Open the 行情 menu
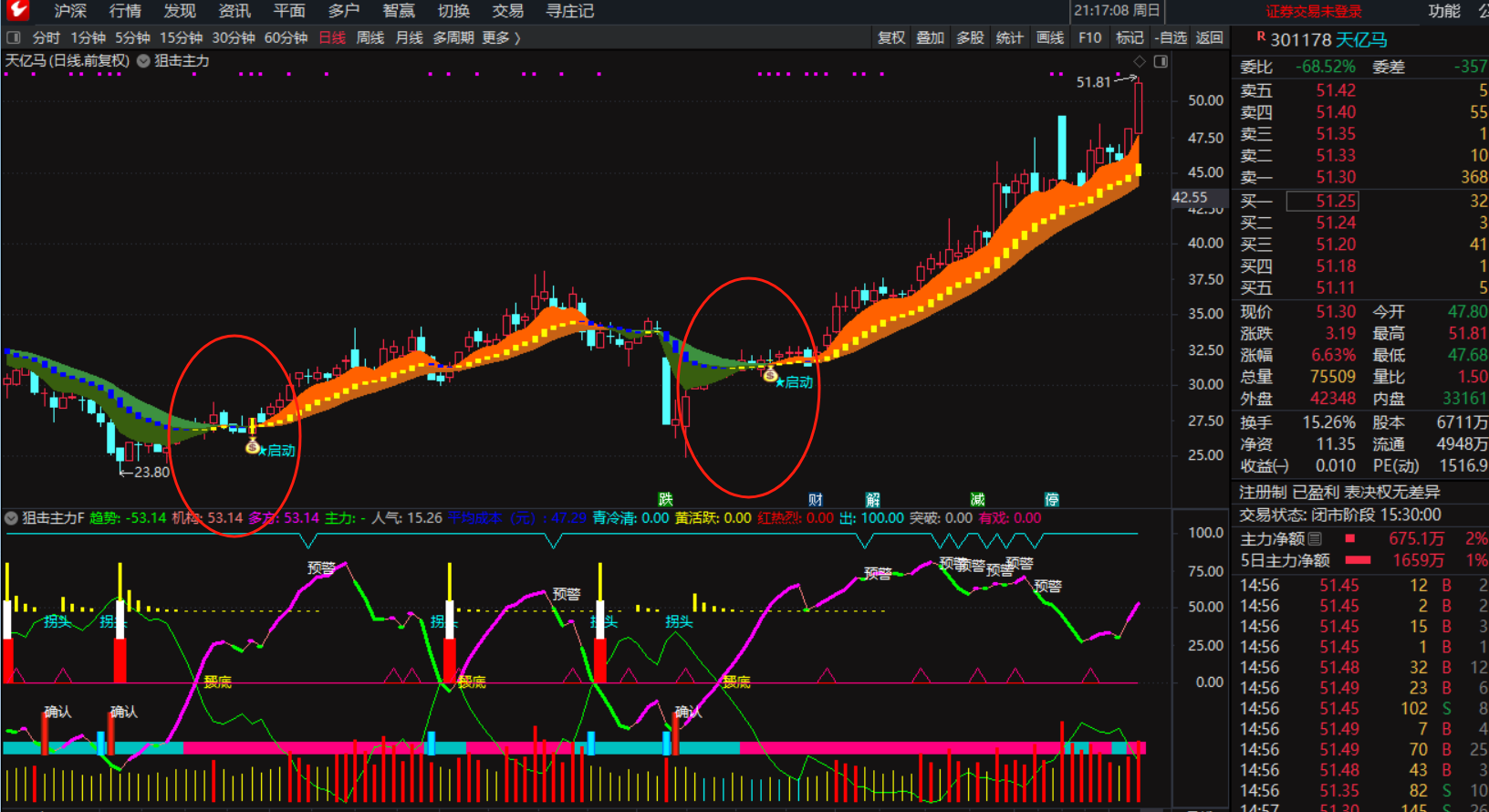The width and height of the screenshot is (1489, 812). [x=125, y=11]
